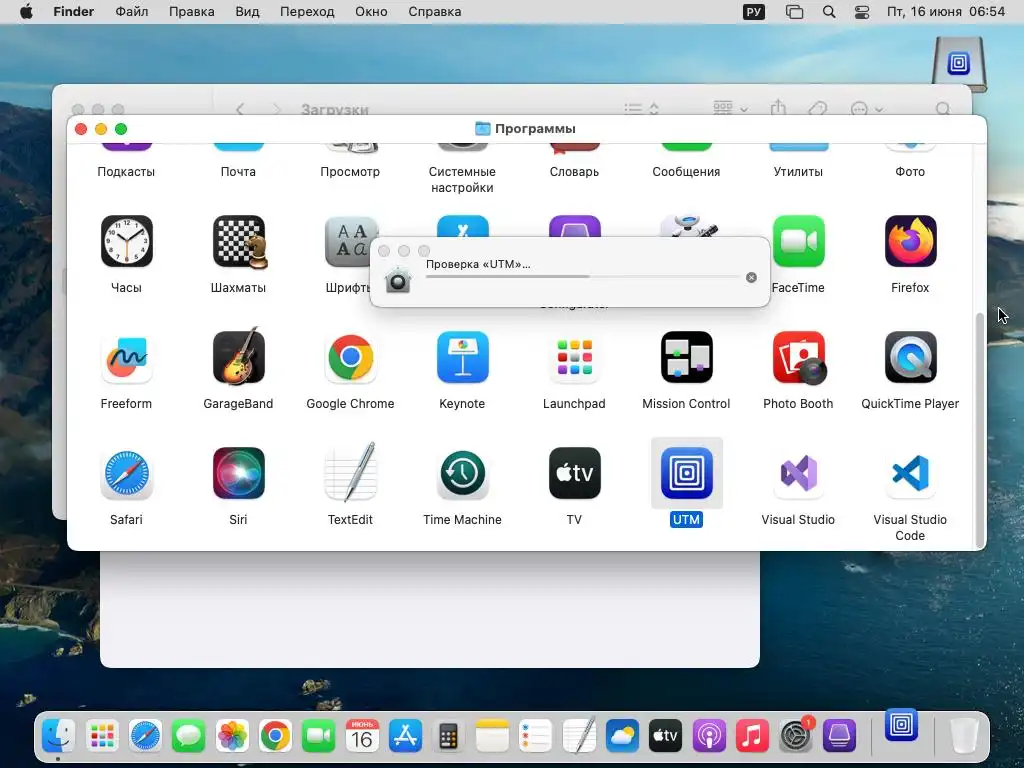1024x768 pixels.
Task: Open Podcasts in the Dock
Action: pos(709,736)
